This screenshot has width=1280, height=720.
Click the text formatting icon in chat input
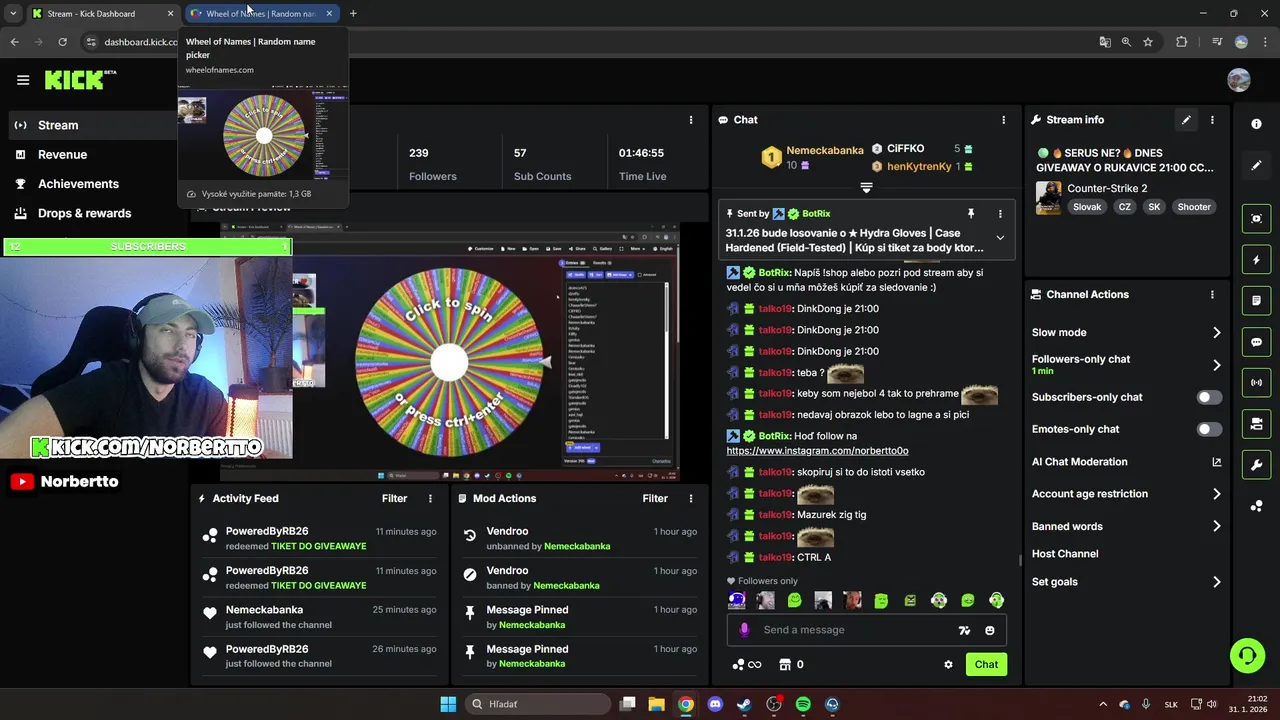(x=964, y=630)
